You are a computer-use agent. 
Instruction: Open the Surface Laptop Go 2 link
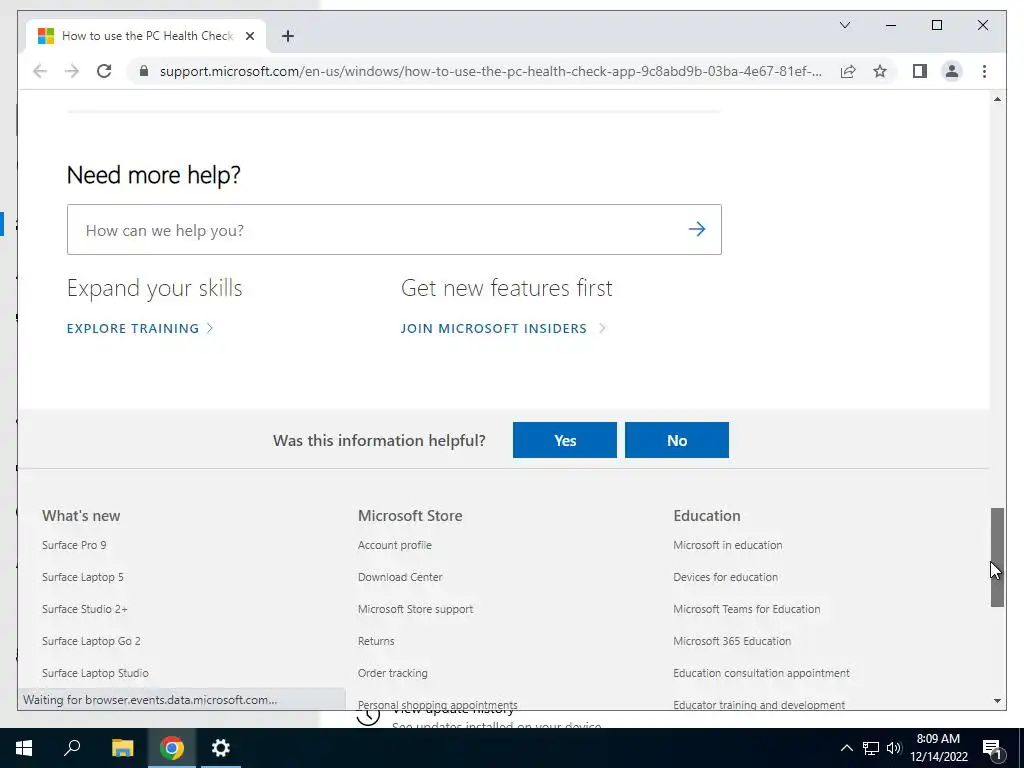click(91, 641)
